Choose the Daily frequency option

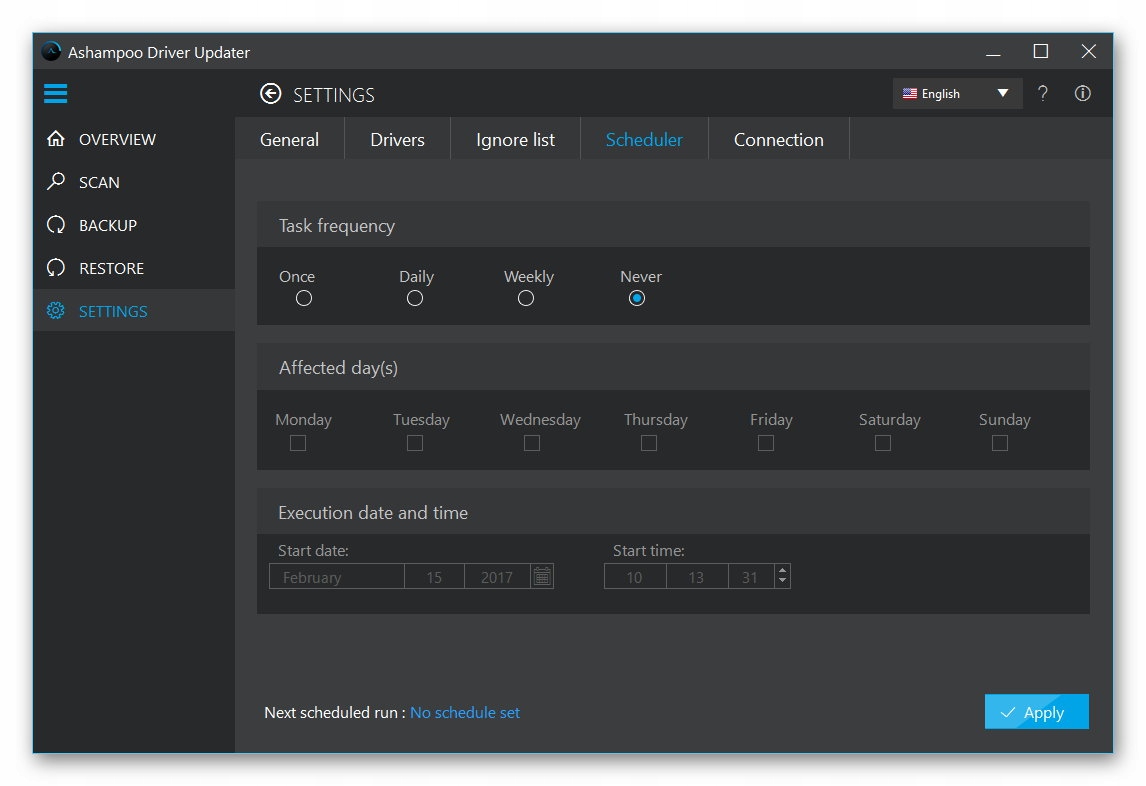(415, 298)
